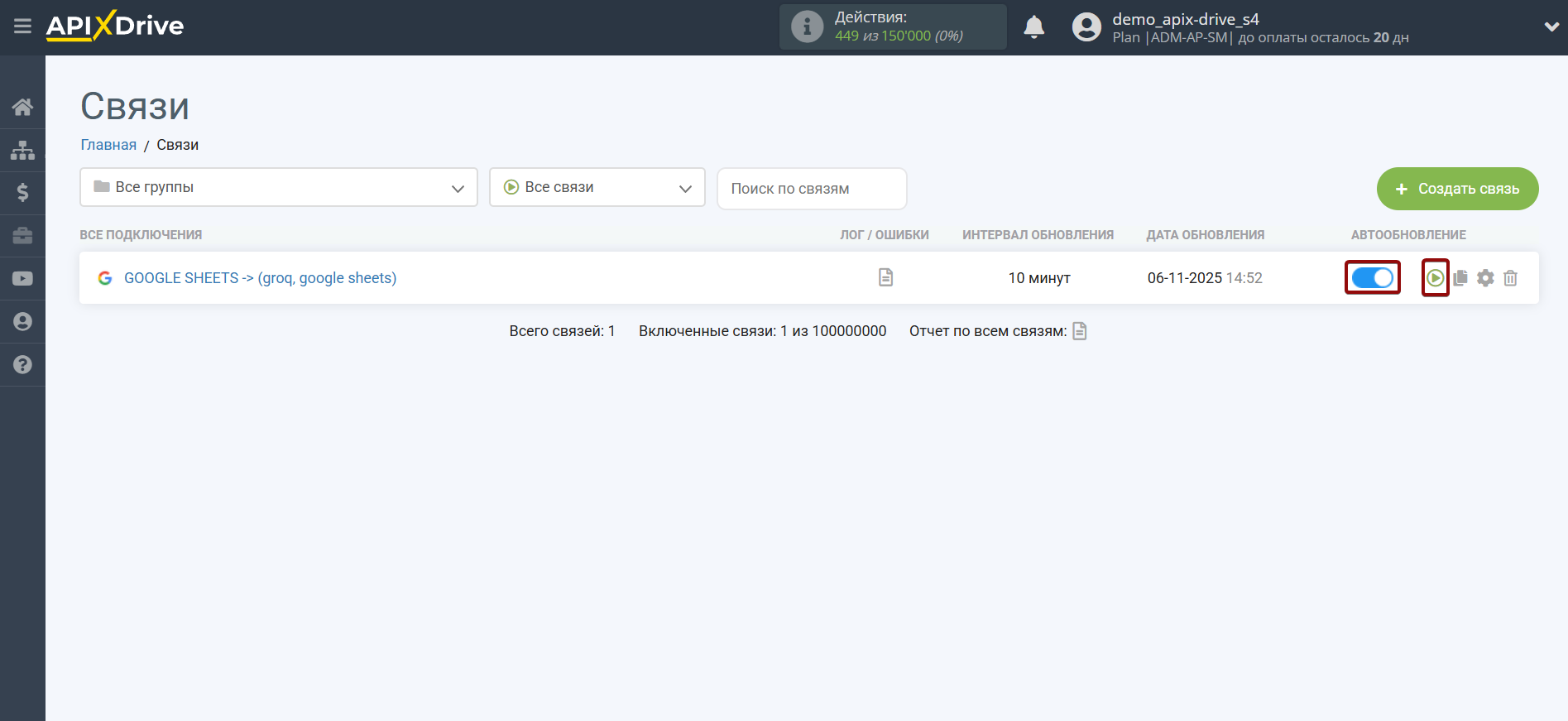This screenshot has height=721, width=1568.
Task: Click the ИНТЕРВАЛ ОБНОВЛЕНИЯ column header
Action: [x=1038, y=235]
